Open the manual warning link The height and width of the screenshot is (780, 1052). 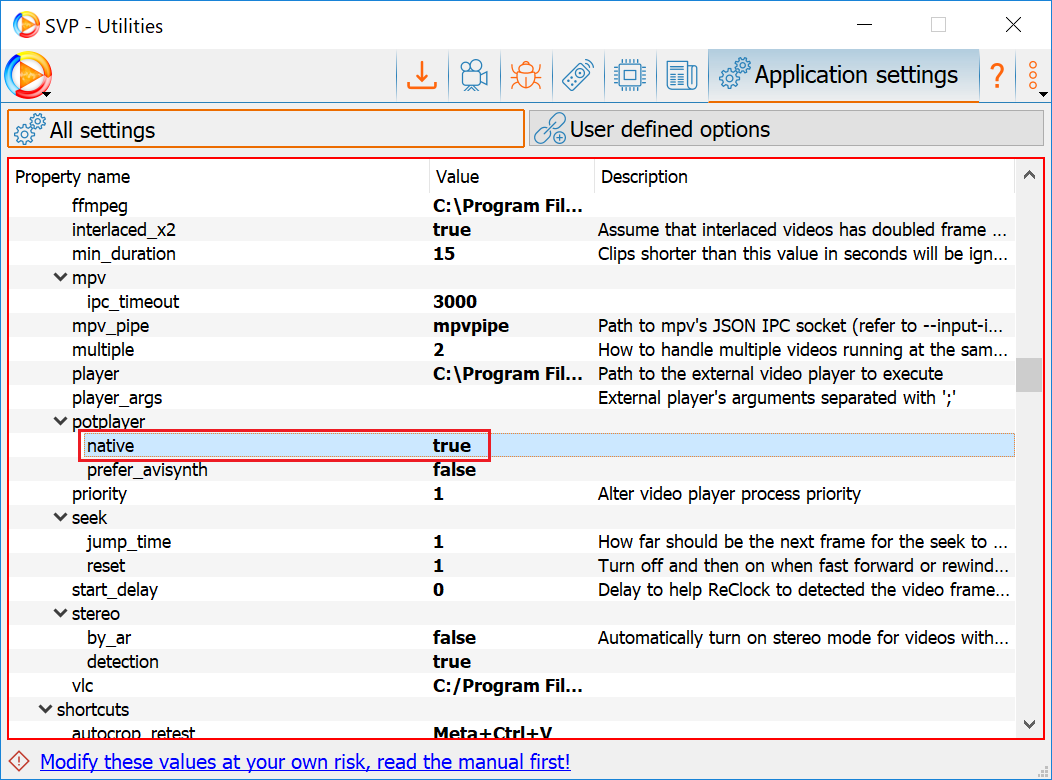pyautogui.click(x=305, y=762)
